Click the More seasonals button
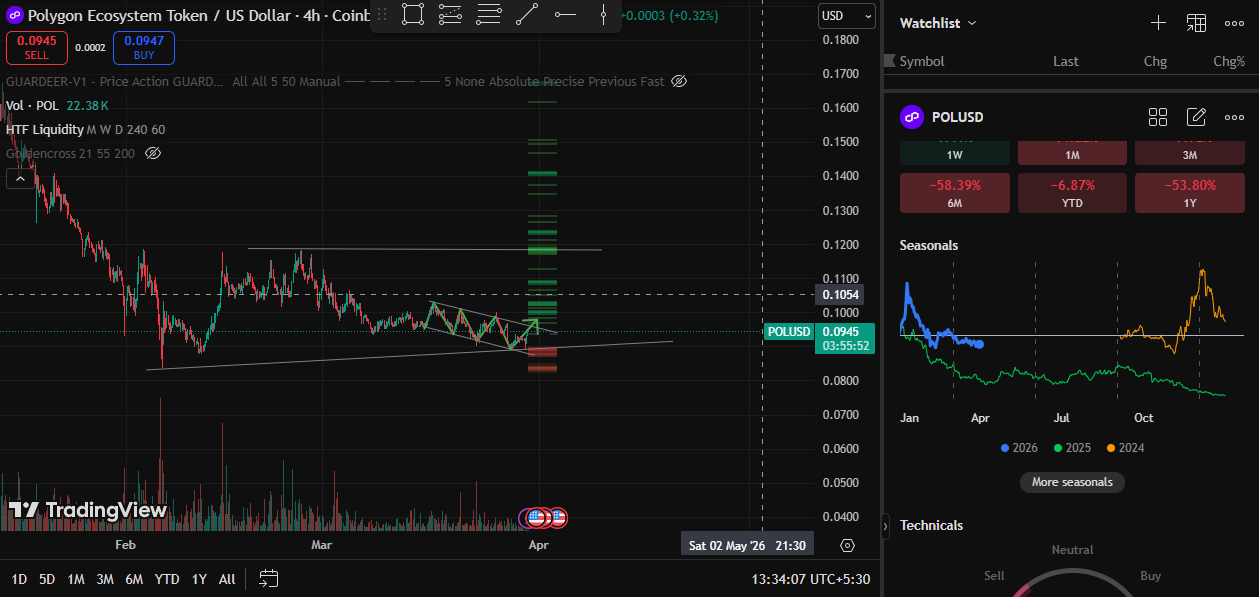This screenshot has height=597, width=1259. tap(1072, 482)
